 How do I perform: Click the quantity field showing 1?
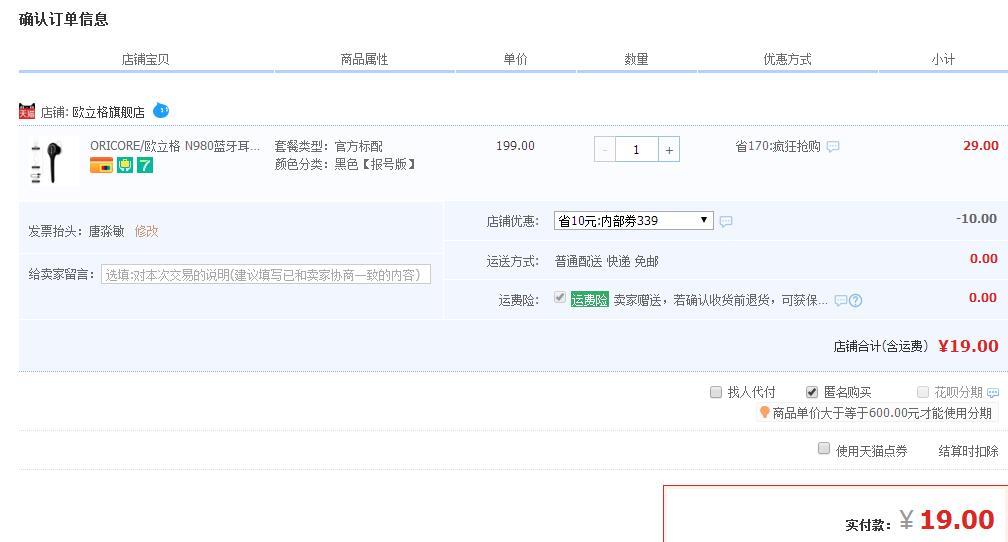636,150
